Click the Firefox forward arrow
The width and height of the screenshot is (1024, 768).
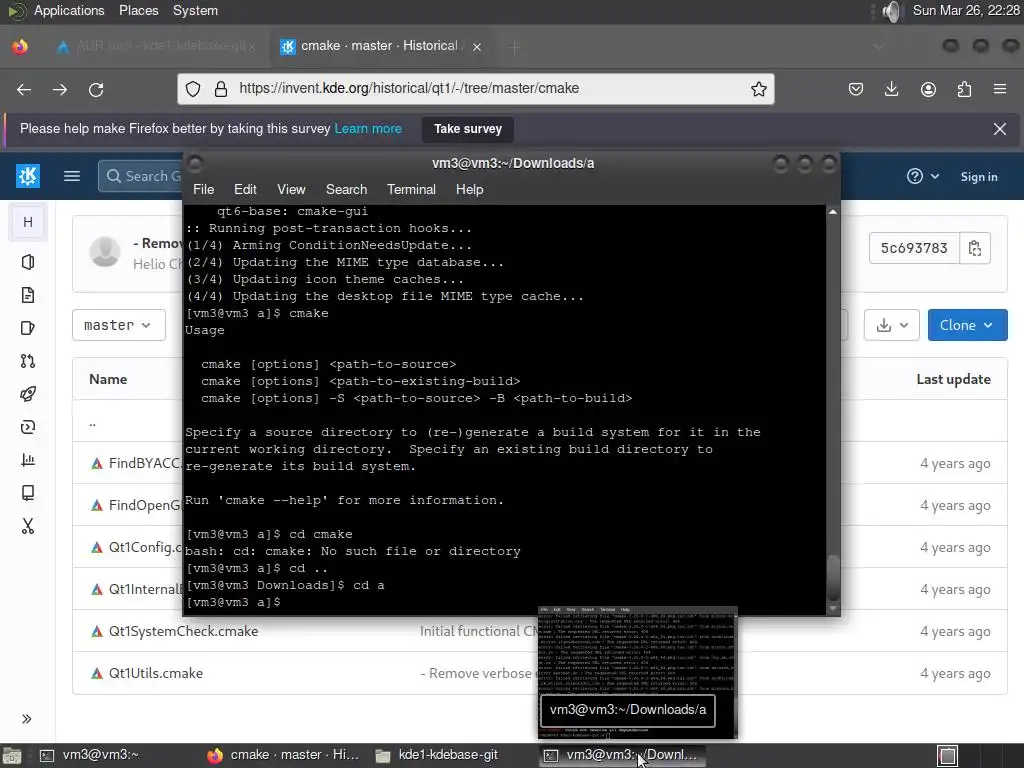point(60,89)
